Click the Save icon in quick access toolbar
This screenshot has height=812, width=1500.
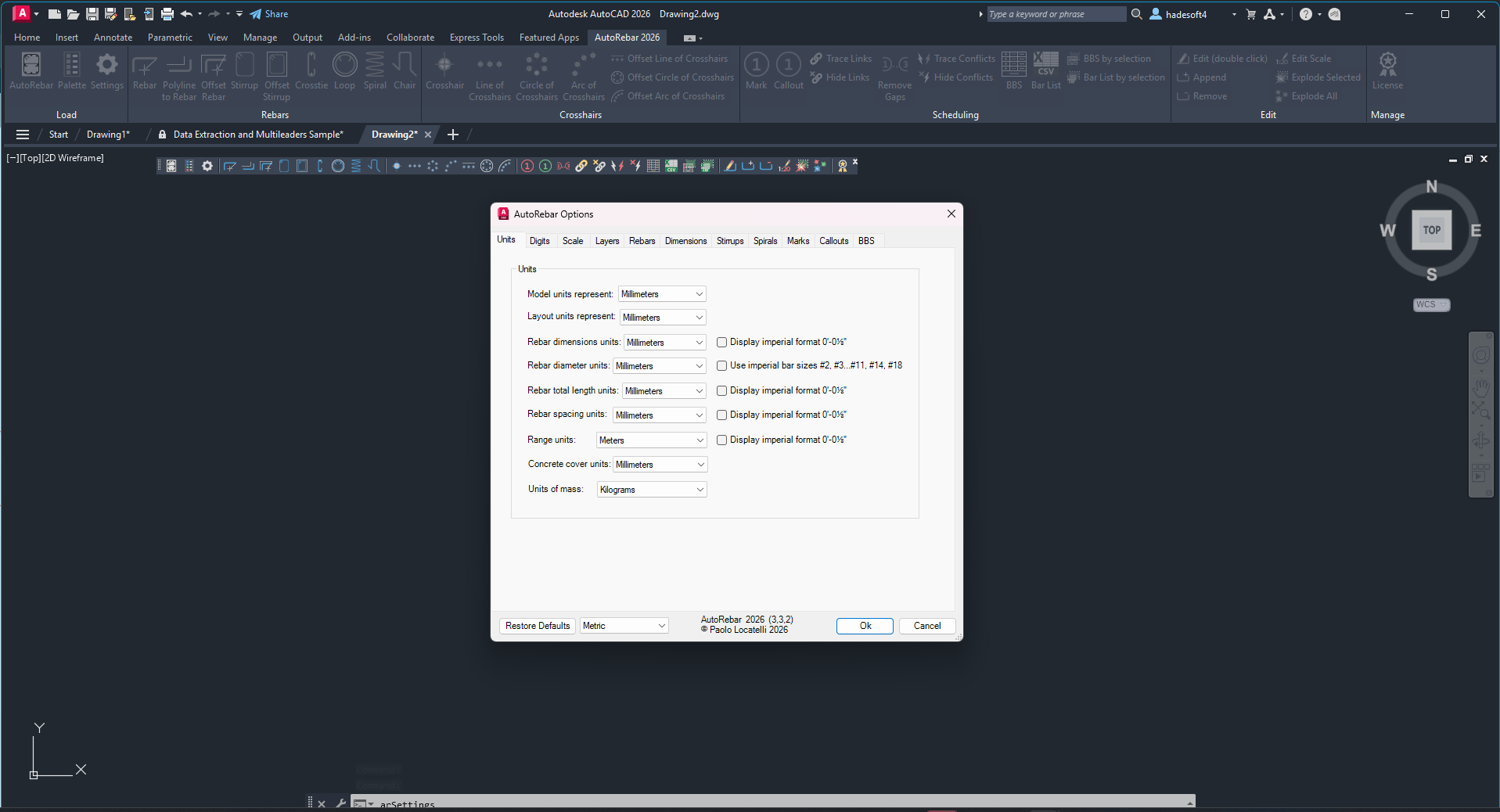[x=92, y=14]
